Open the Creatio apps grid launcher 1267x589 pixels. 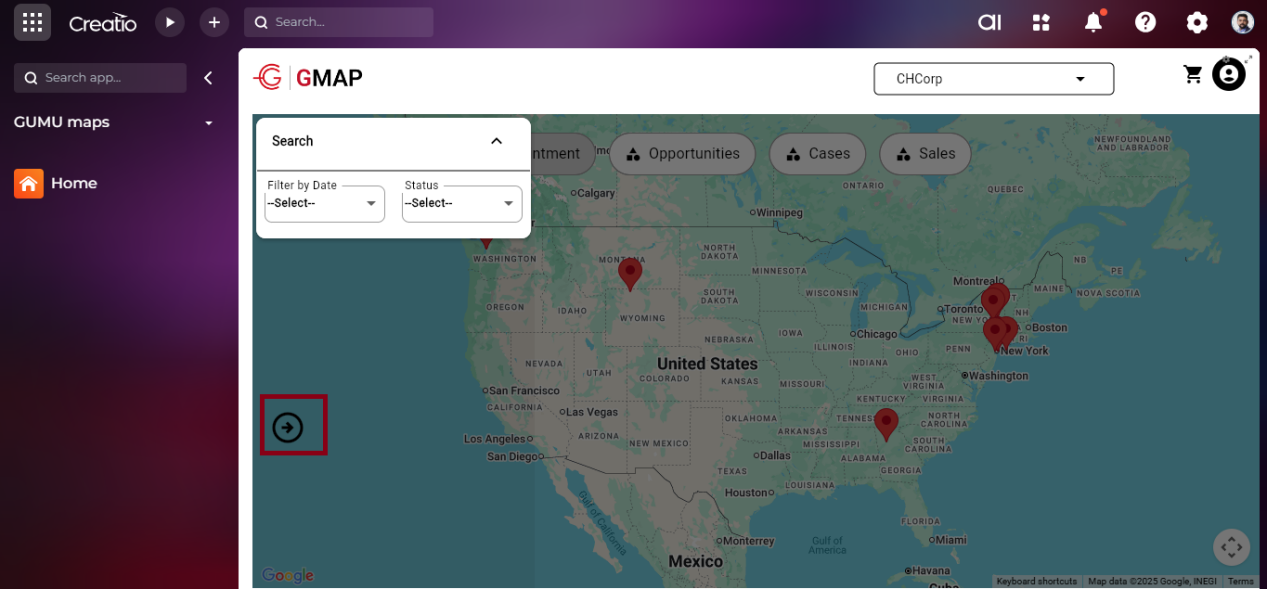click(x=32, y=22)
